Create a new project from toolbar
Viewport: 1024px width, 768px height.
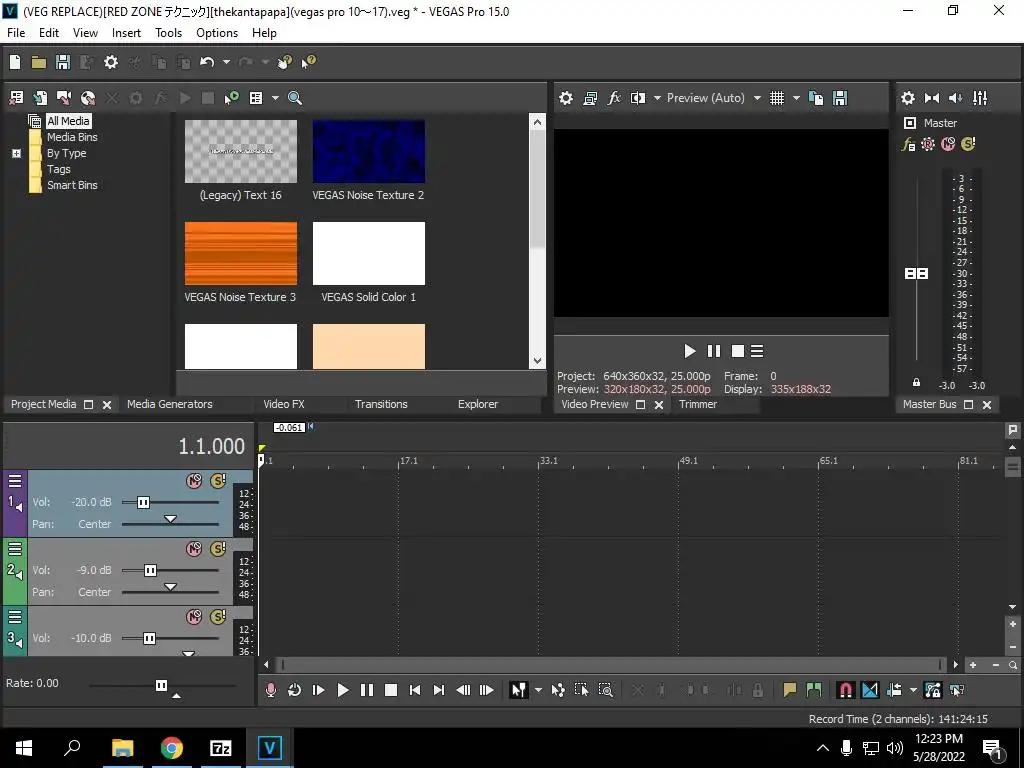click(15, 62)
